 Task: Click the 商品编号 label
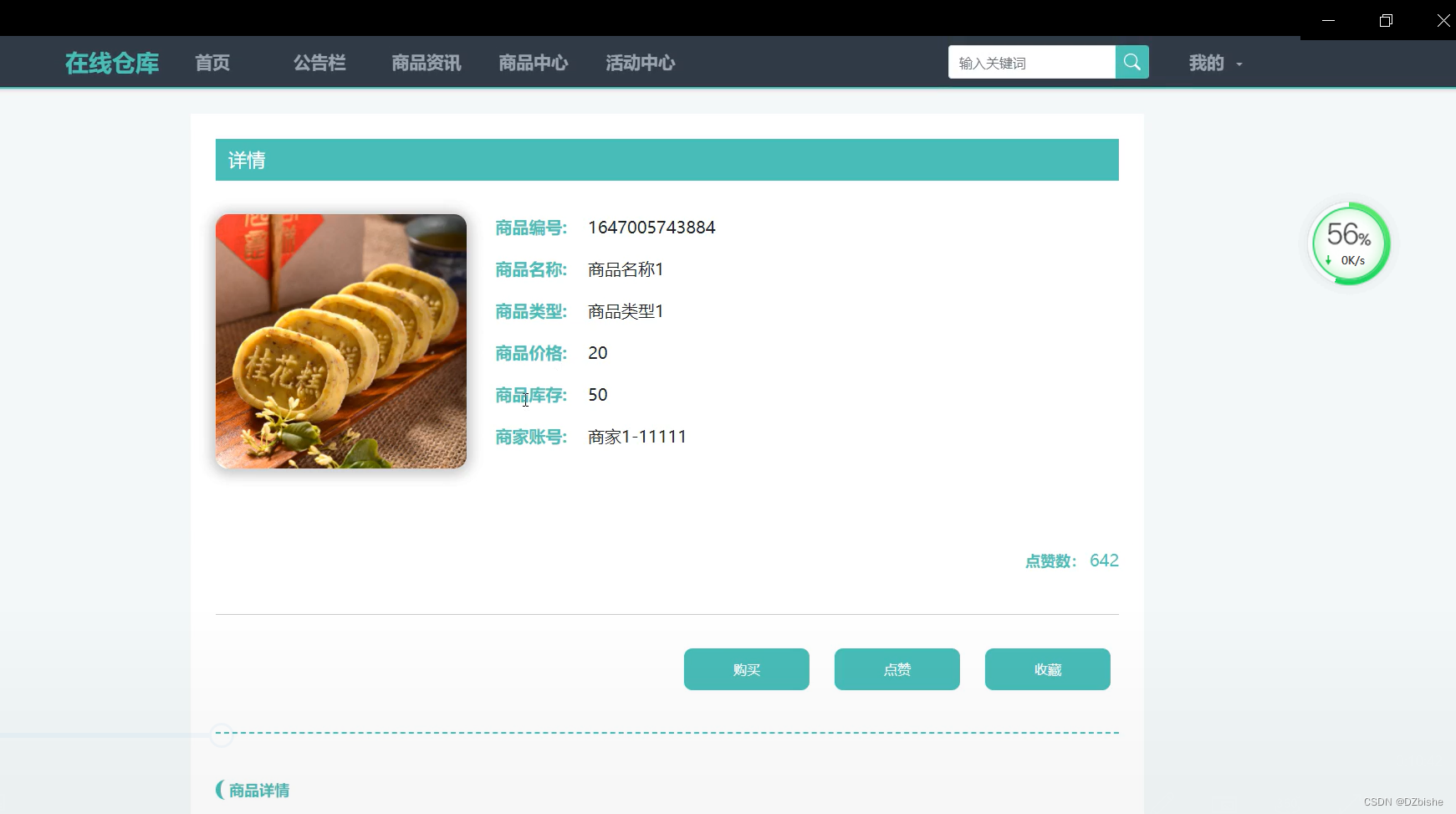tap(531, 228)
